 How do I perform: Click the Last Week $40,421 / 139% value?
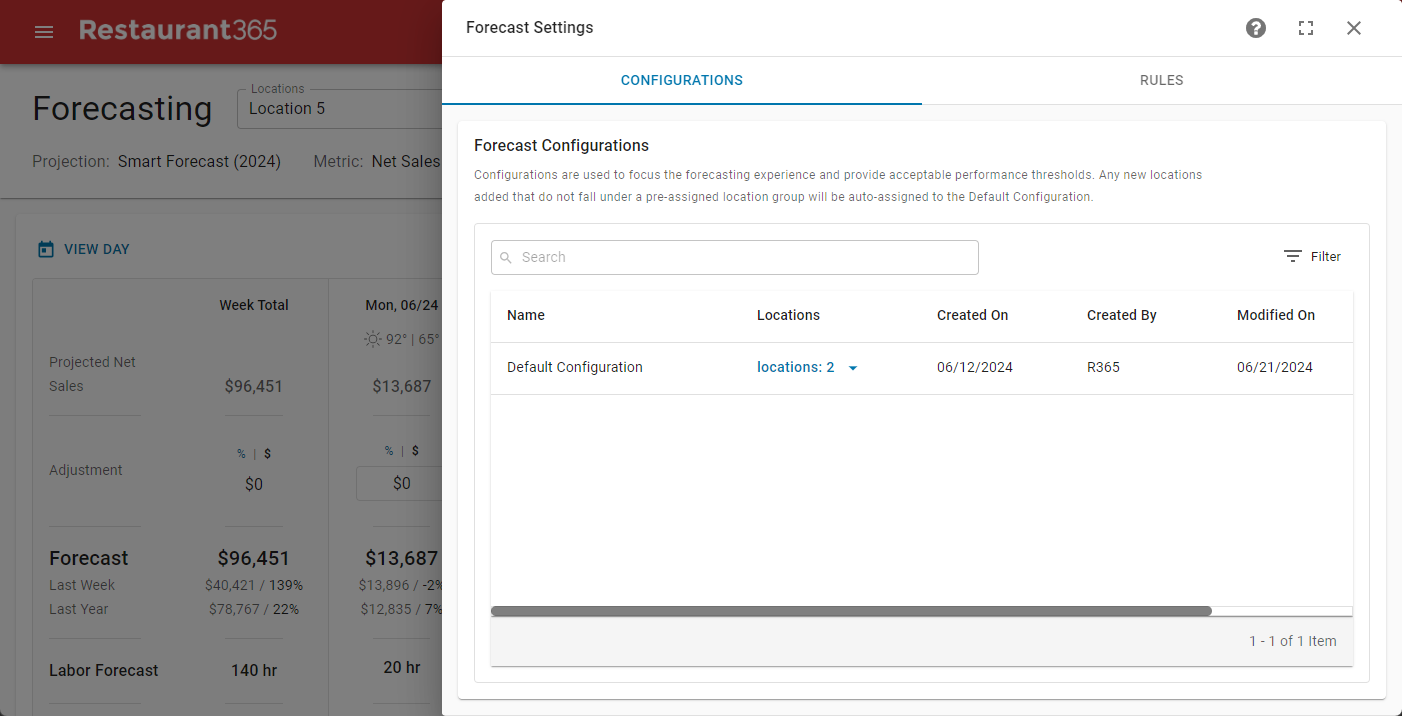click(254, 585)
